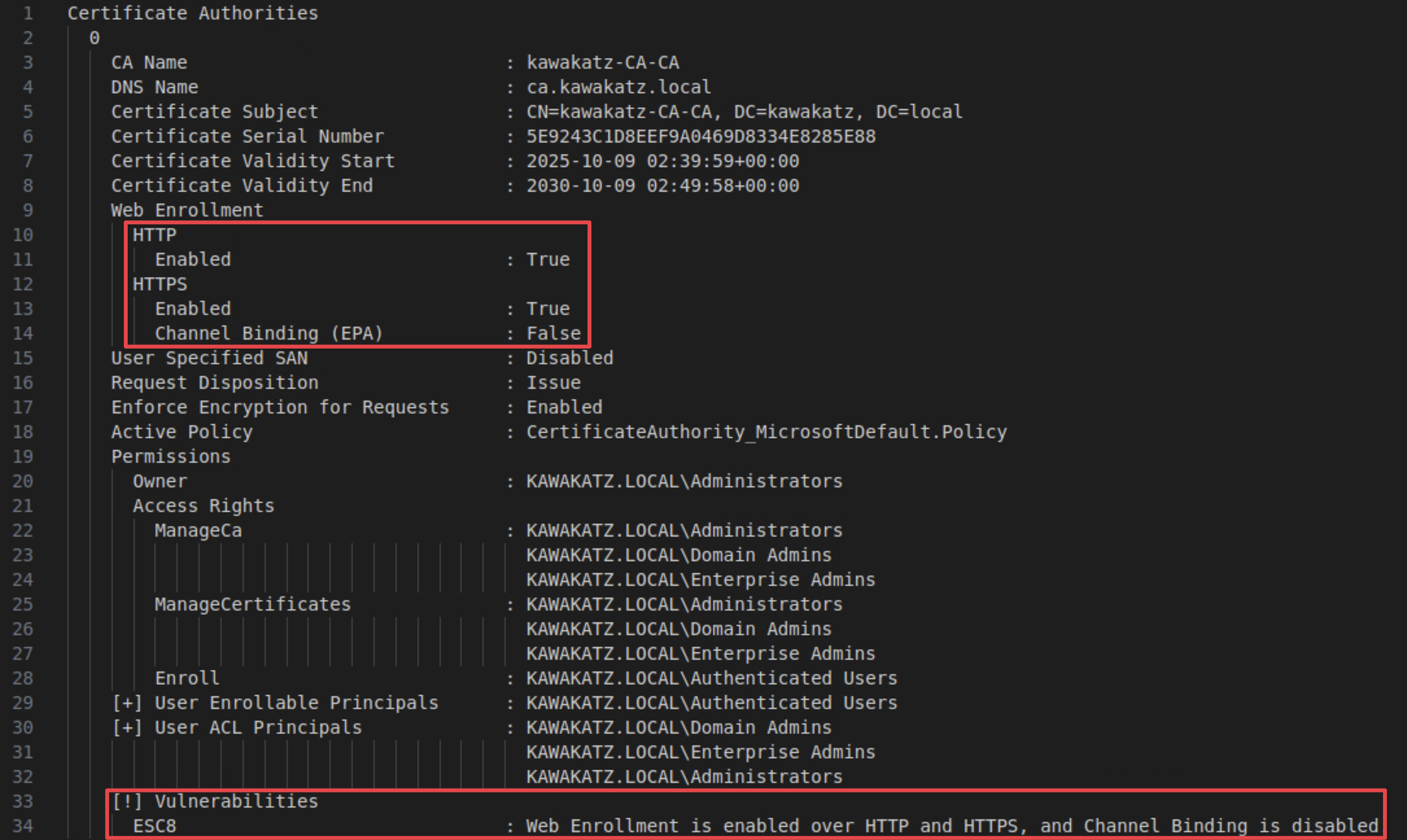Click line number 1 in gutter
This screenshot has width=1407, height=840.
point(28,13)
